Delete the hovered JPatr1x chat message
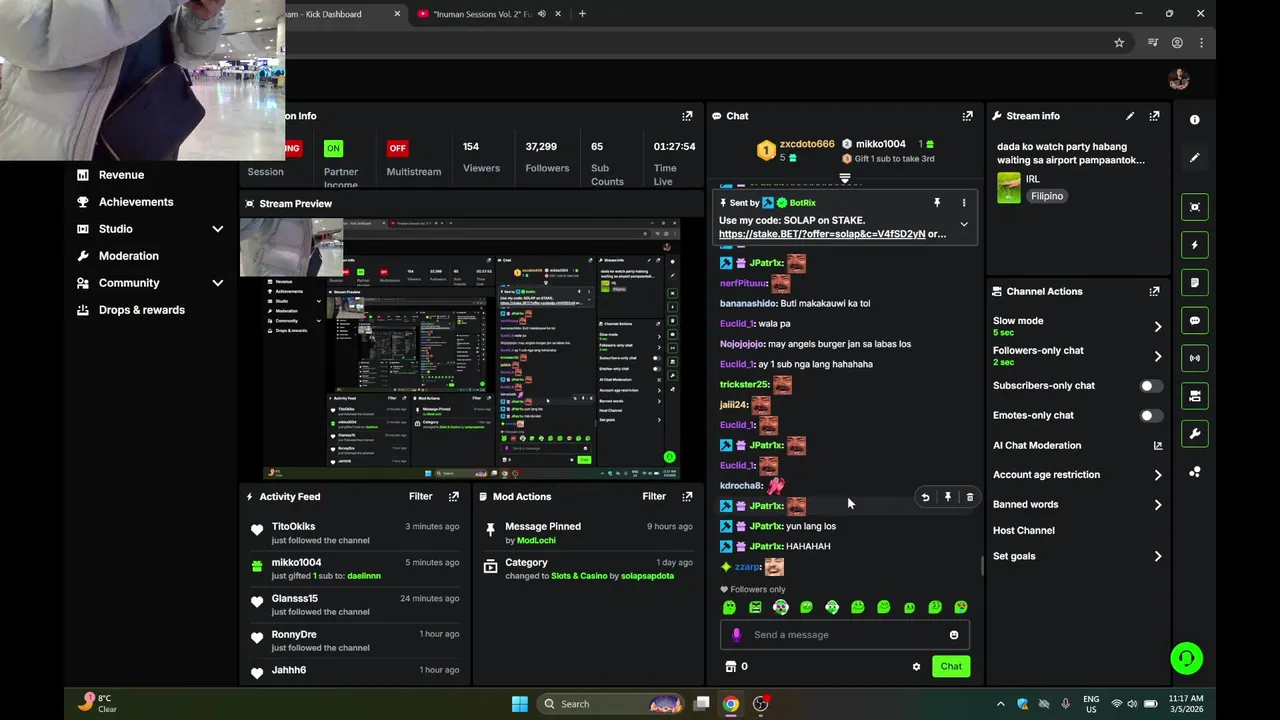This screenshot has width=1280, height=720. click(969, 497)
